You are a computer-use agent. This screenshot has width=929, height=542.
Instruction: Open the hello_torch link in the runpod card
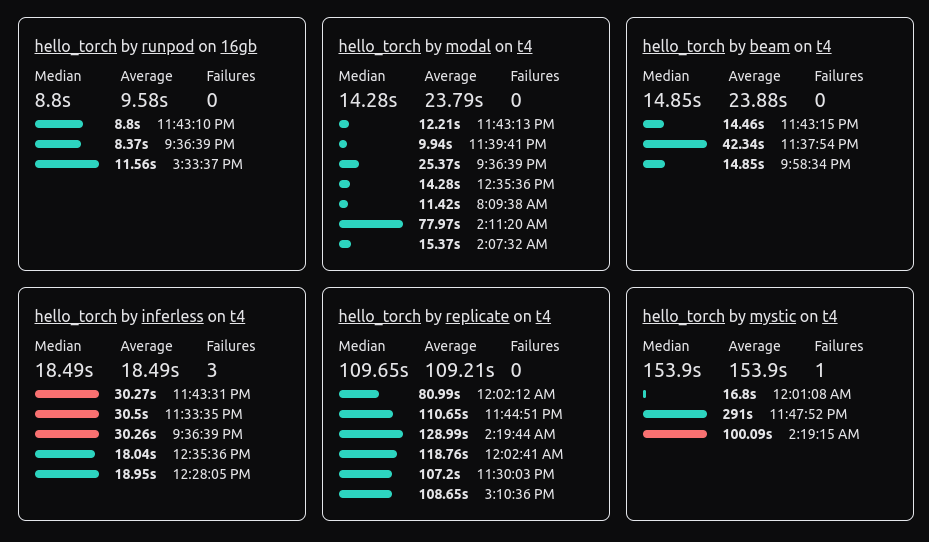(x=75, y=46)
